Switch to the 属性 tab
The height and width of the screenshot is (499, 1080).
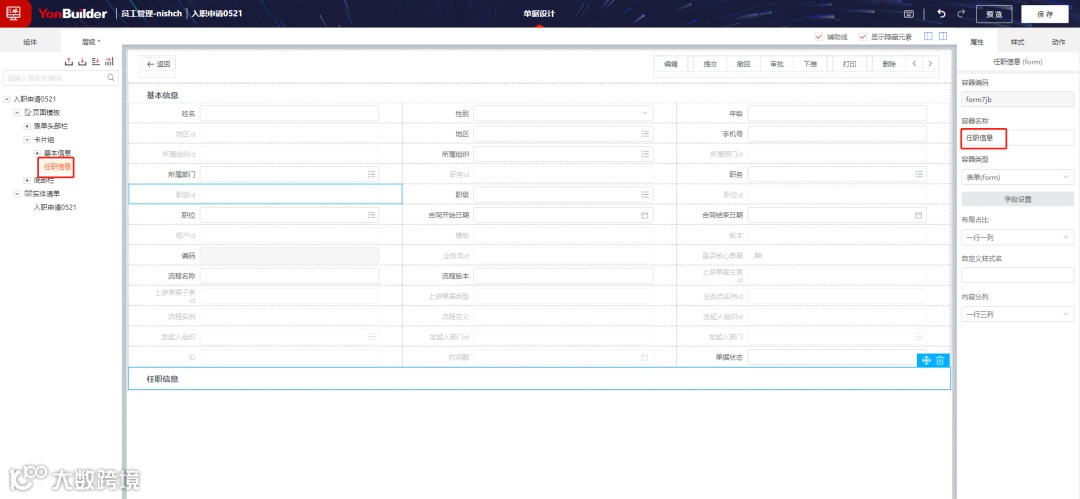[977, 42]
